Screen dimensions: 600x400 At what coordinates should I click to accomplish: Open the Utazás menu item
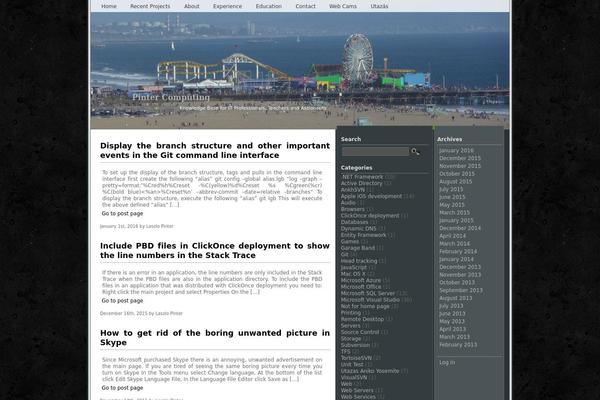tap(379, 6)
